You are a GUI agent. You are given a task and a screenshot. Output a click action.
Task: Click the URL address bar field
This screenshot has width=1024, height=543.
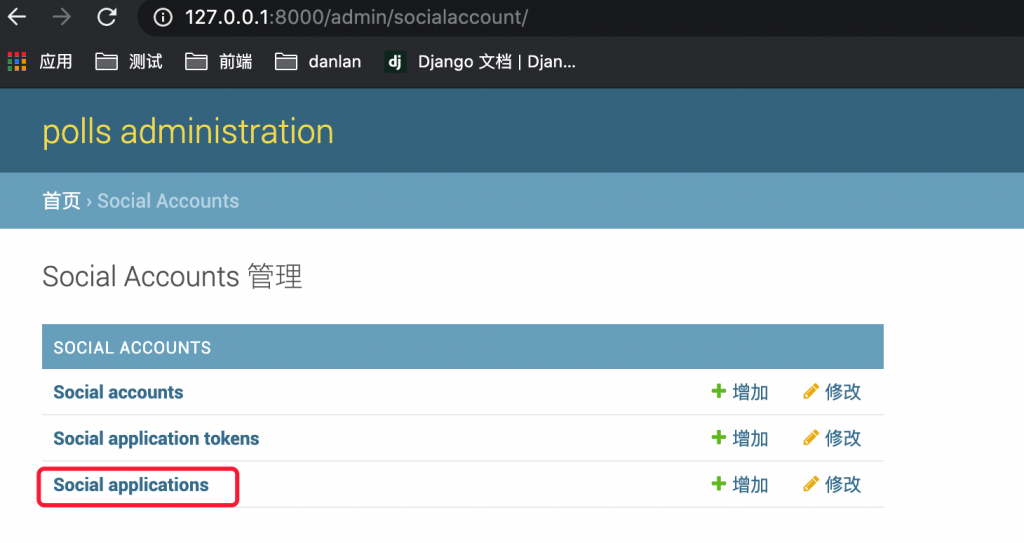click(500, 18)
